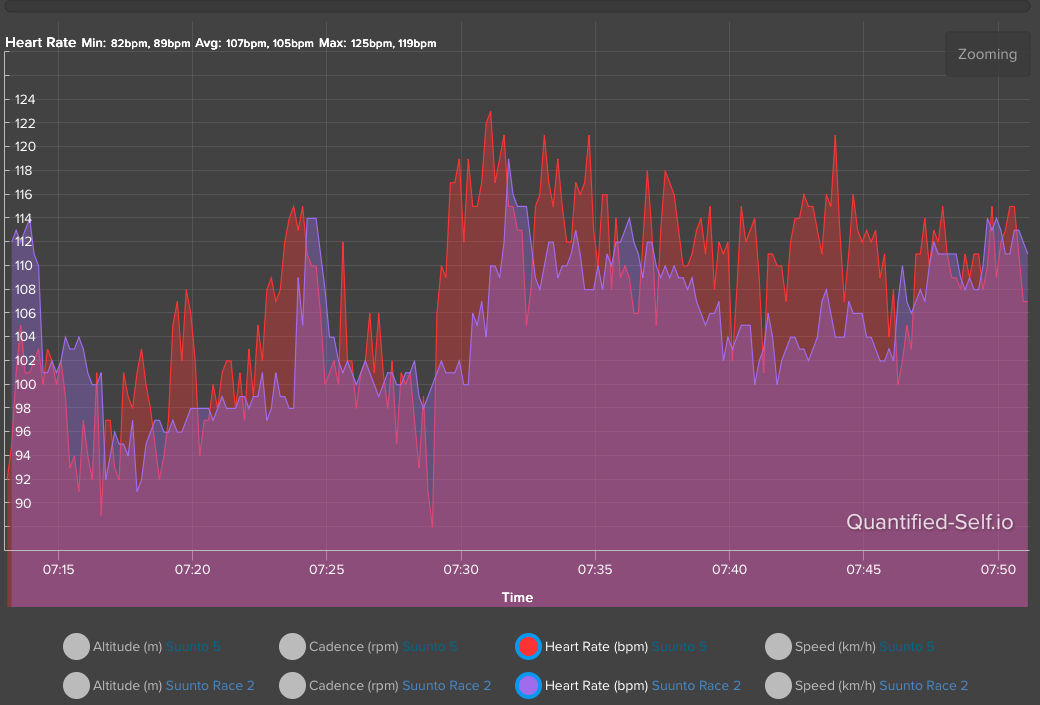
Task: Click the 07:15 time axis label
Action: (58, 569)
